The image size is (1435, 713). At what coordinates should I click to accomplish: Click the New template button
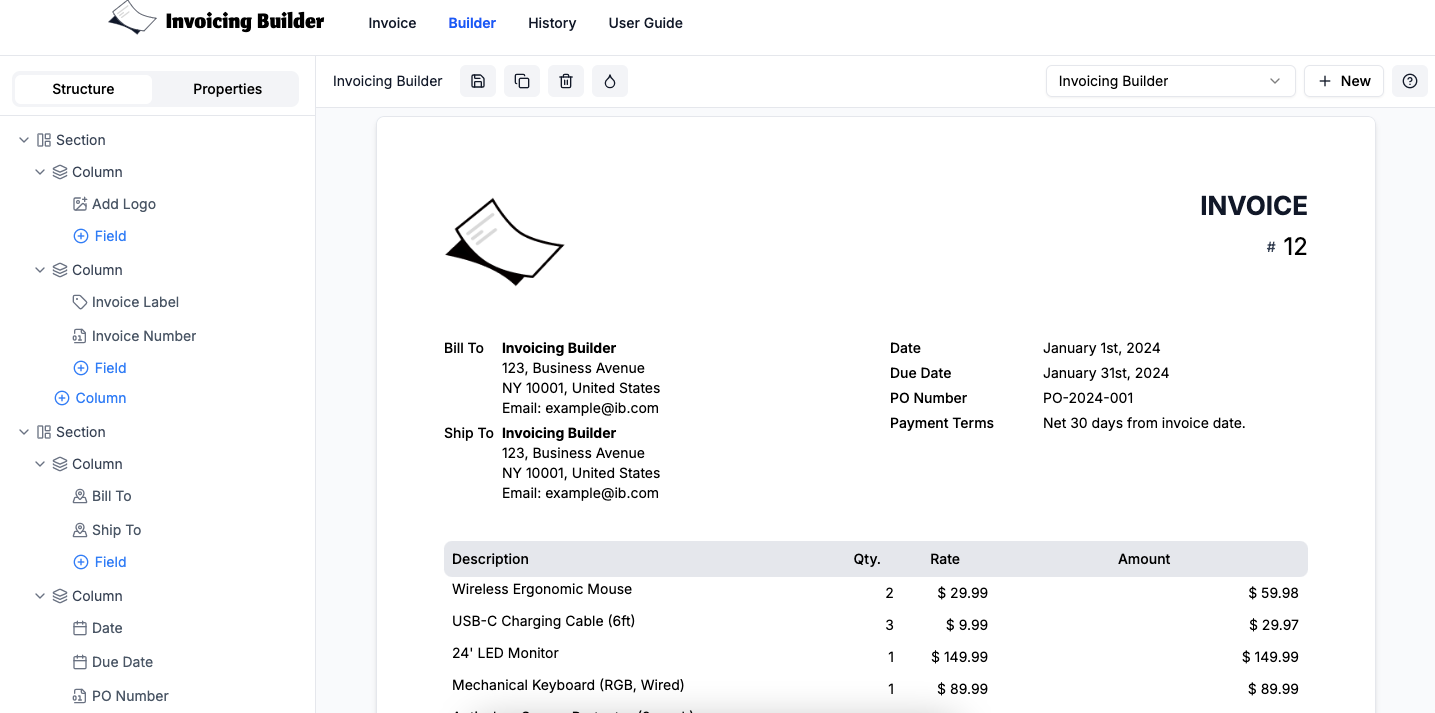tap(1344, 81)
